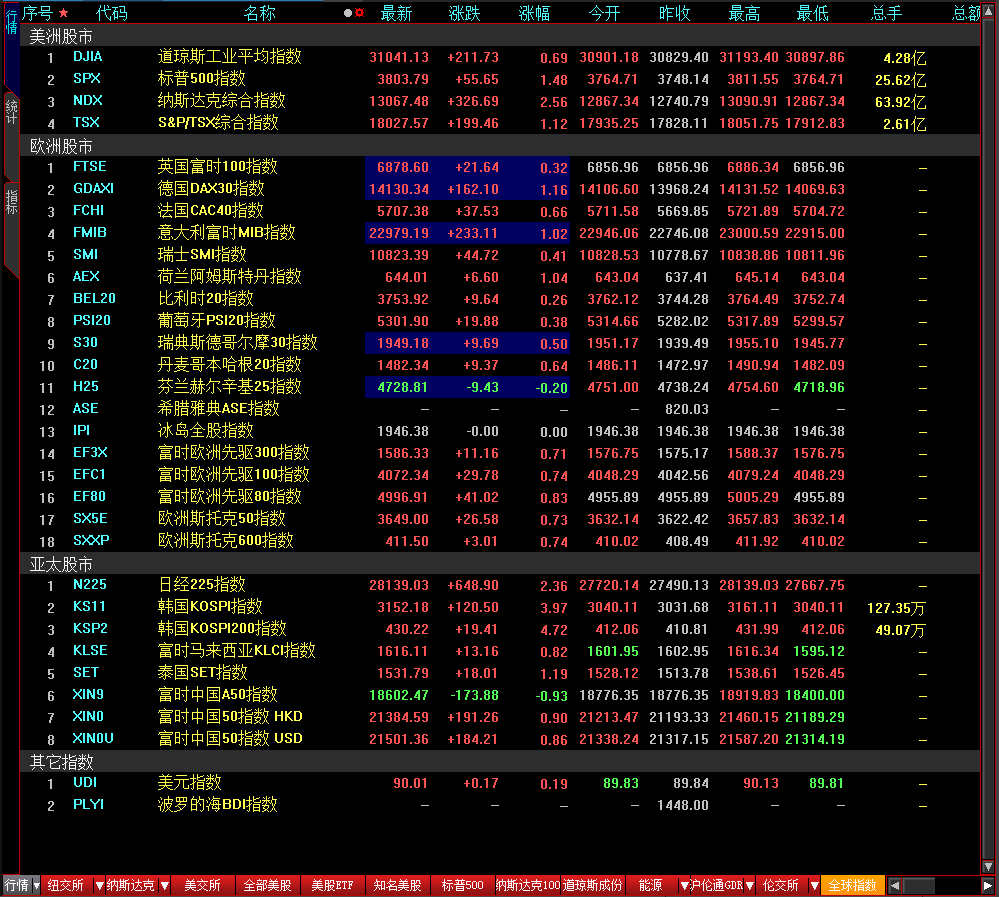The width and height of the screenshot is (999, 897).
Task: Click the red star icon beside 序号
Action: 63,13
